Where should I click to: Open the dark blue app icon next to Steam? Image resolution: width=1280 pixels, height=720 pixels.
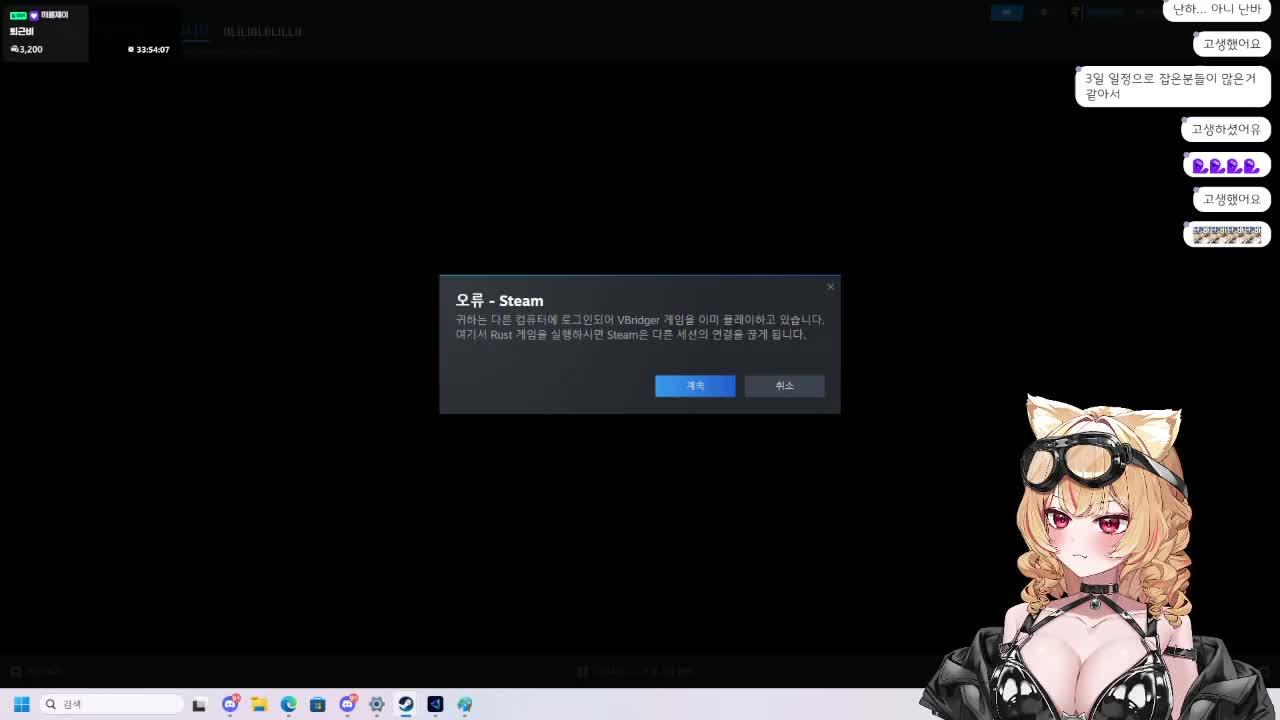tap(435, 704)
